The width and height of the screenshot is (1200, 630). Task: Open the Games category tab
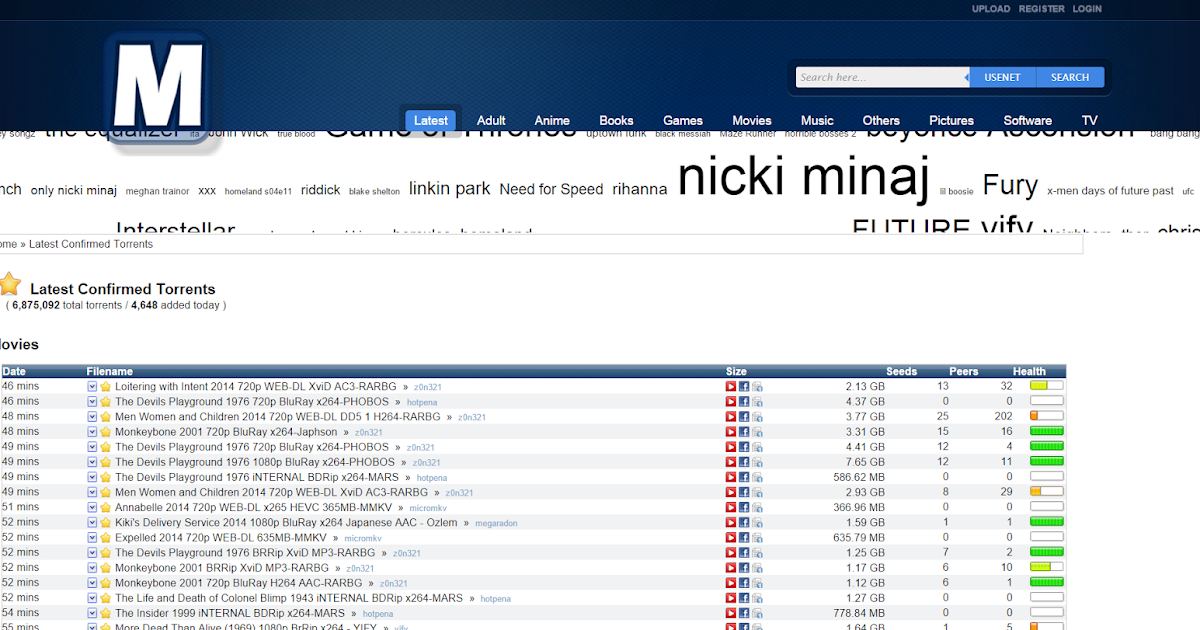683,120
